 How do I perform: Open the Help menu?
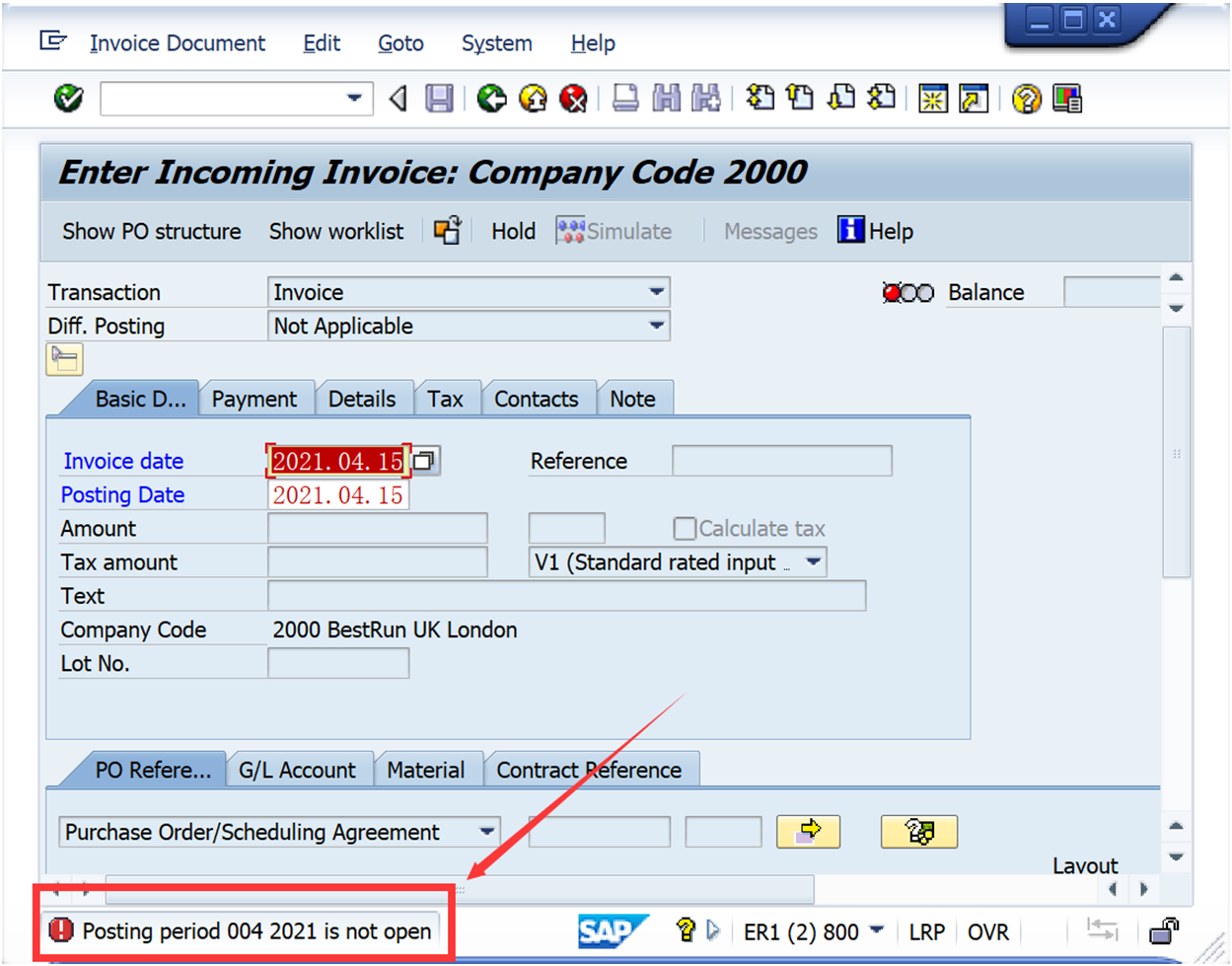click(x=593, y=43)
